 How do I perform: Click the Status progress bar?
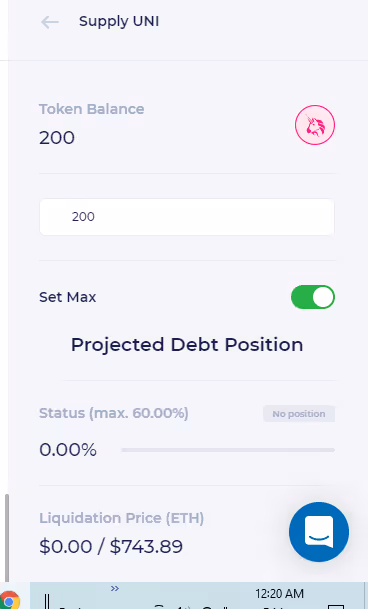click(228, 450)
